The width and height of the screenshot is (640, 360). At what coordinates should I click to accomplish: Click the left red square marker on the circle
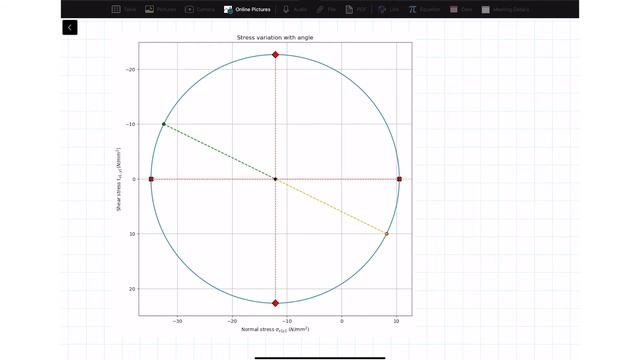coord(151,179)
